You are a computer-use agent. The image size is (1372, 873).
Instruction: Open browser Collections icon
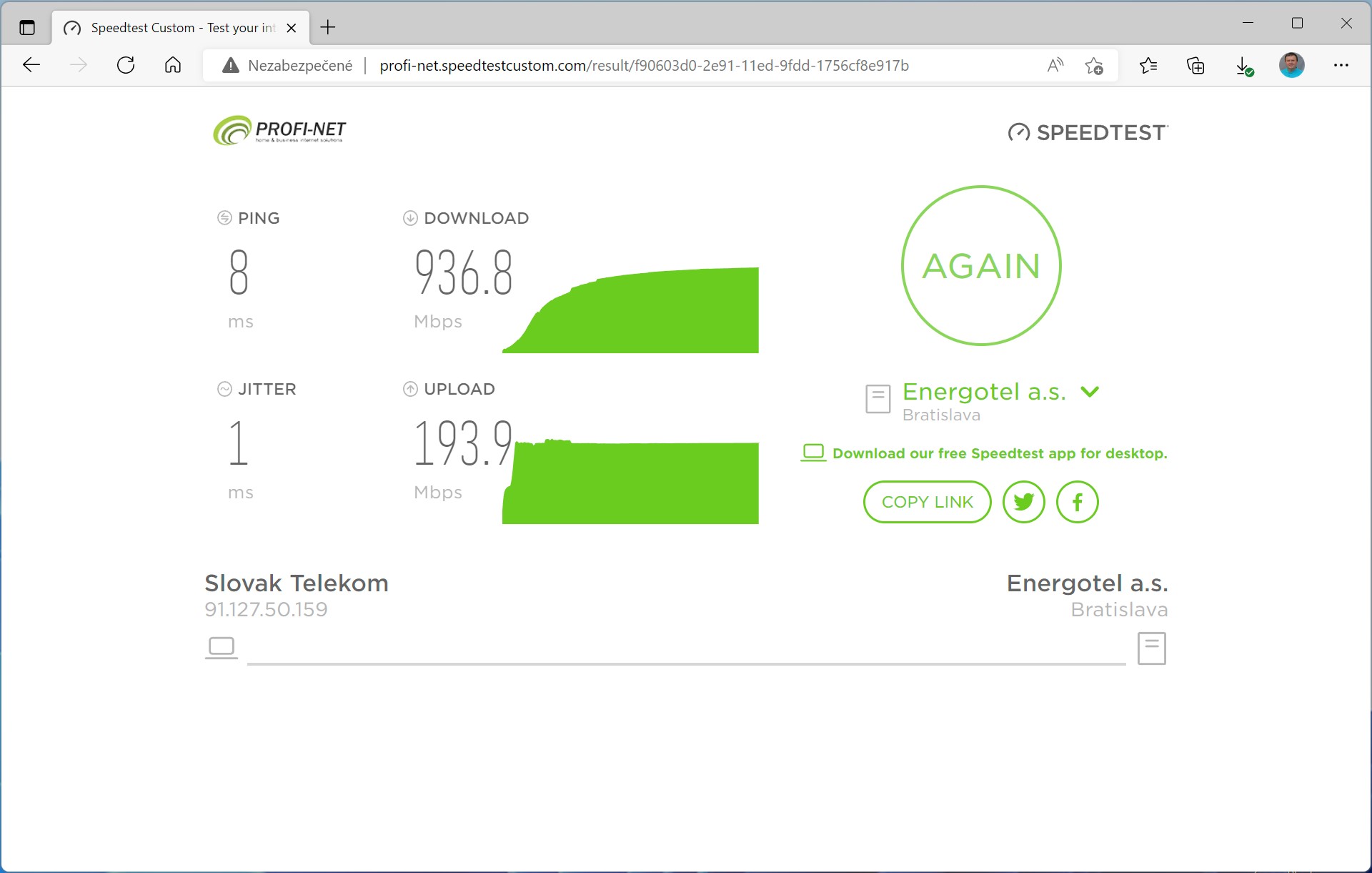(1195, 66)
